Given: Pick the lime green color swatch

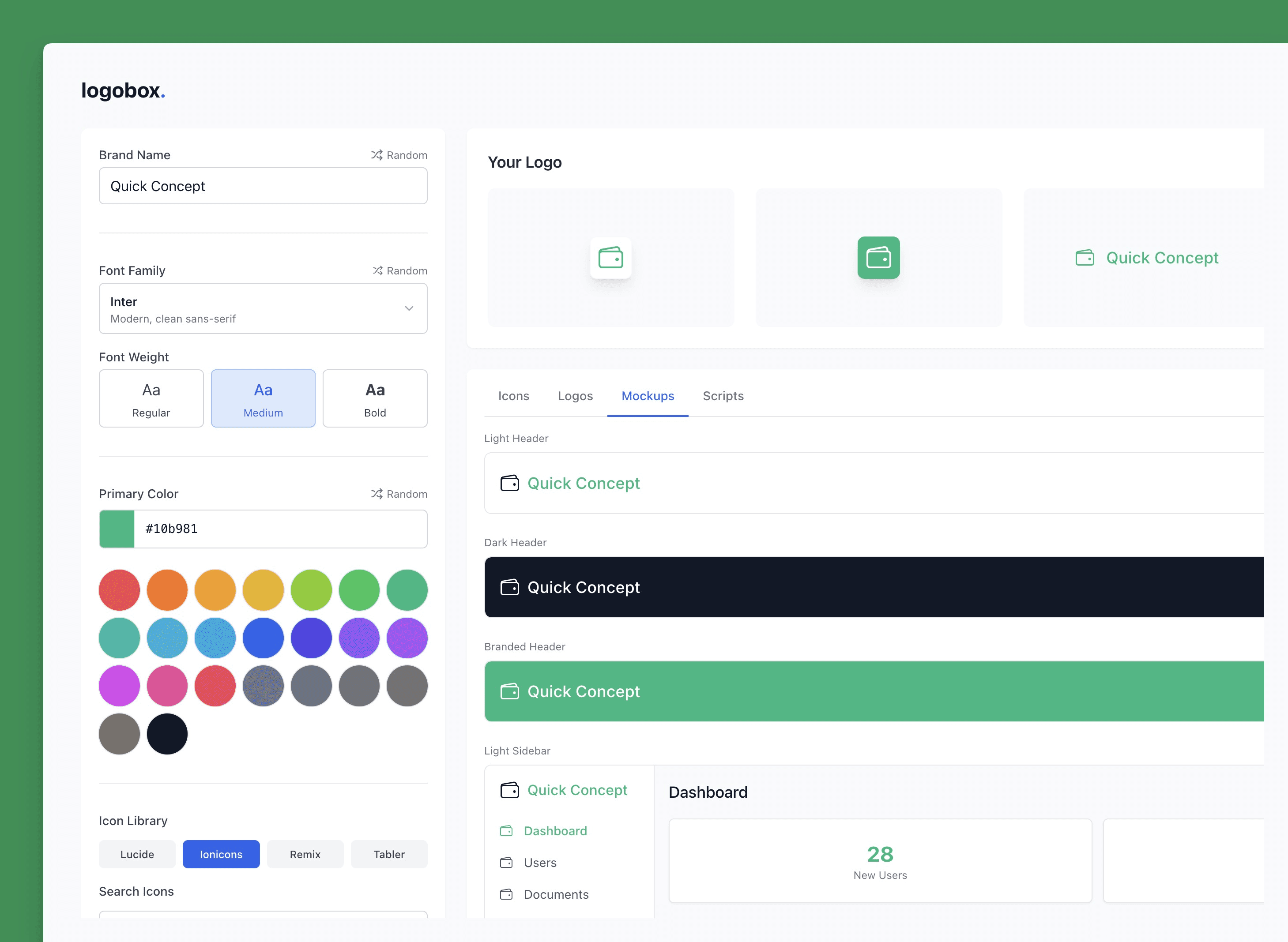Looking at the screenshot, I should click(311, 590).
